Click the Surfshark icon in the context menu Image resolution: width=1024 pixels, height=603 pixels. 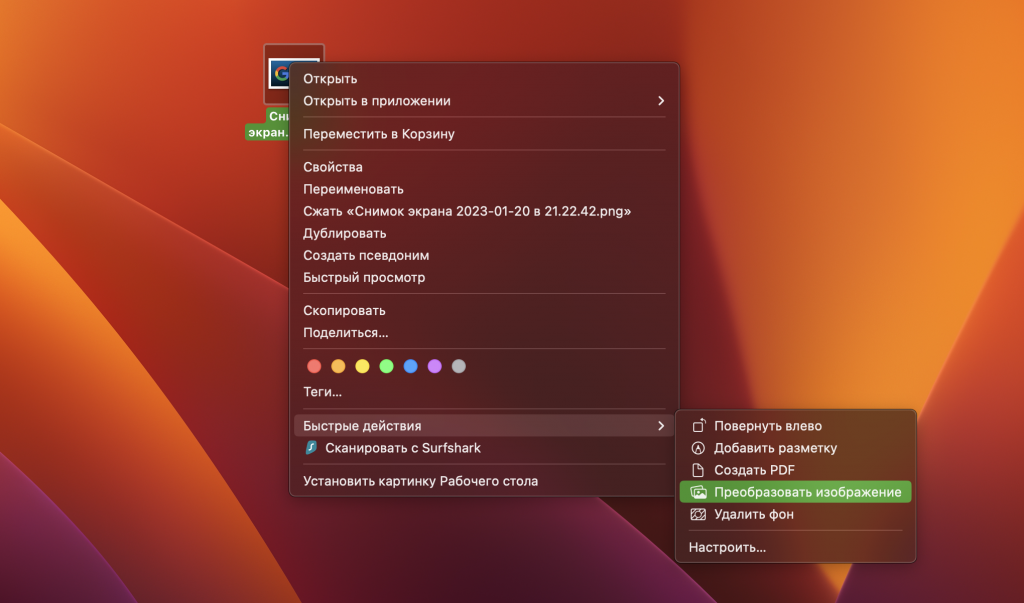point(312,448)
